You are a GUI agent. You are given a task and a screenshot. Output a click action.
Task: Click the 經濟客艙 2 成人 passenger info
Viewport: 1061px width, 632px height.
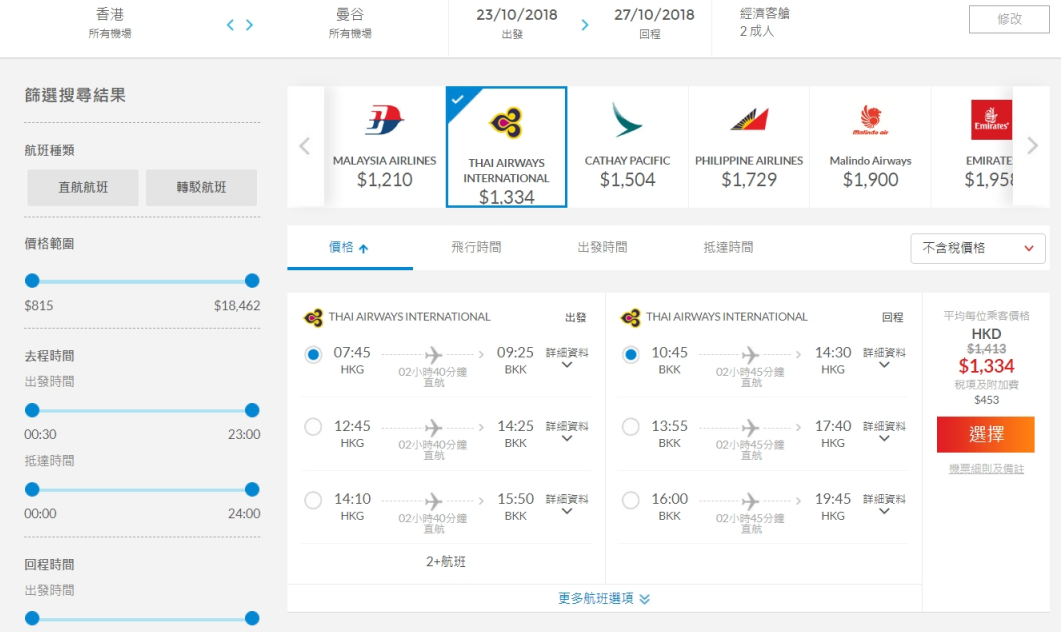click(x=764, y=22)
